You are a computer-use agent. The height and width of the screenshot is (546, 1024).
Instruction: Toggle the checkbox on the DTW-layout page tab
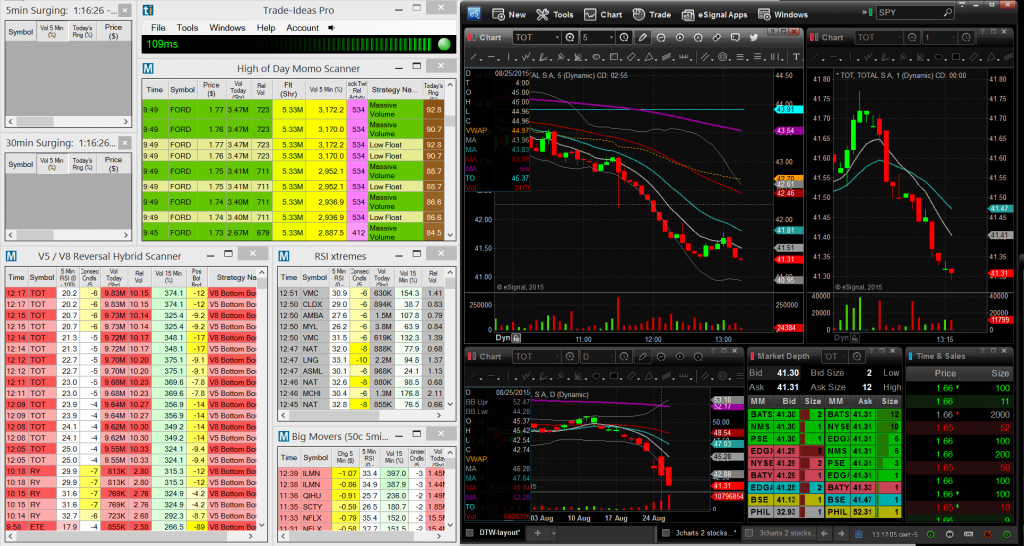click(469, 533)
